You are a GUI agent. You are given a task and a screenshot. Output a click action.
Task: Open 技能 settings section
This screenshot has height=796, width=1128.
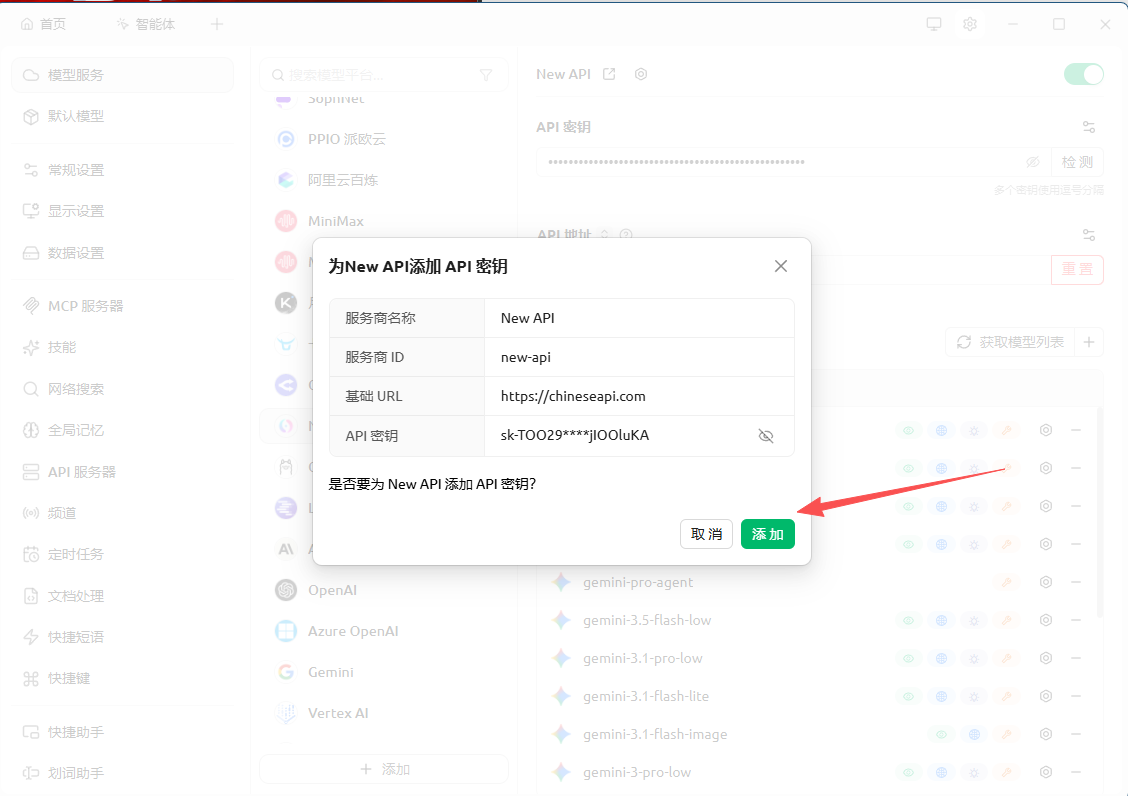pyautogui.click(x=122, y=348)
